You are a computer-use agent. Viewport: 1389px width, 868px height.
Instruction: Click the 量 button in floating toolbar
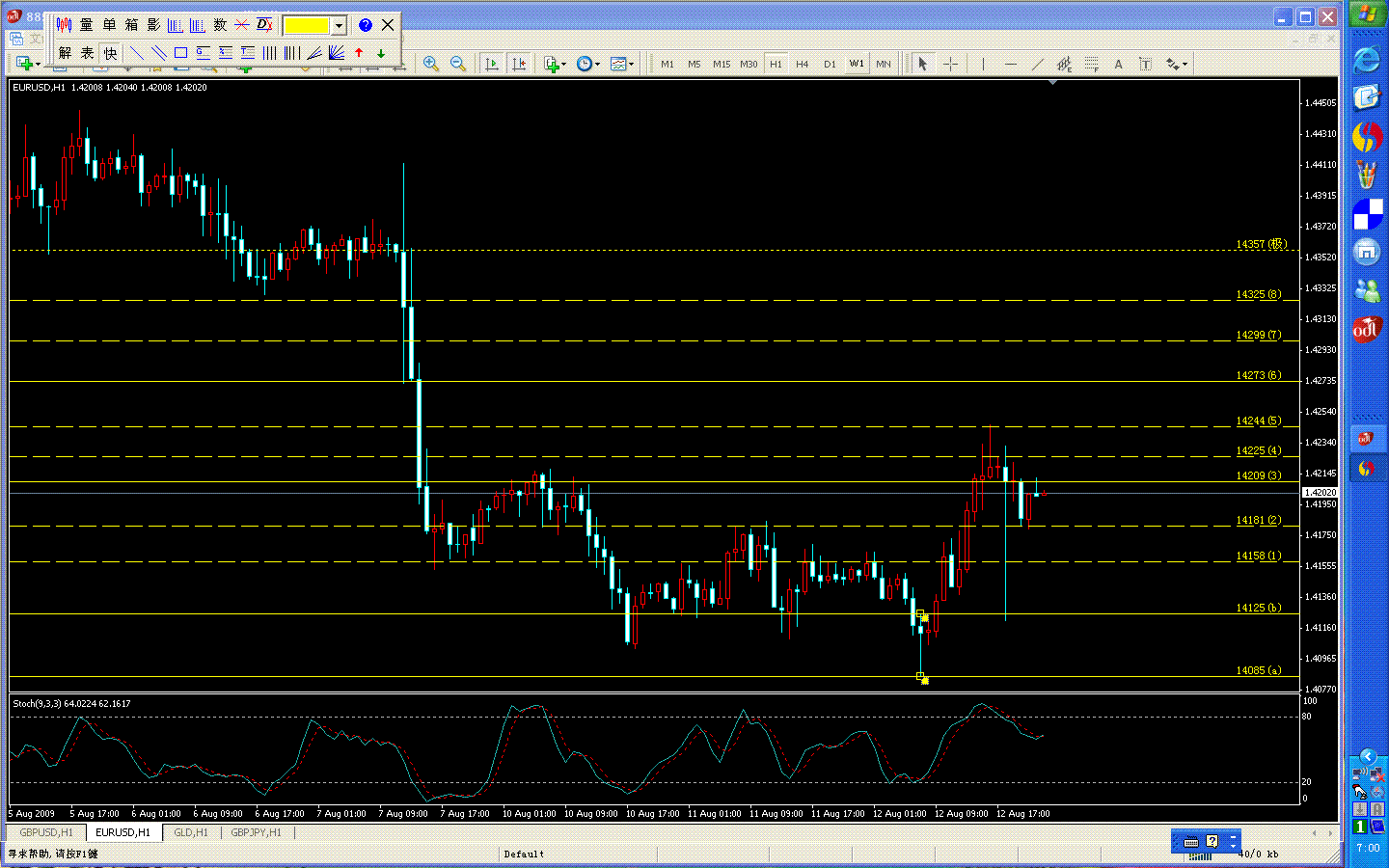click(x=87, y=25)
